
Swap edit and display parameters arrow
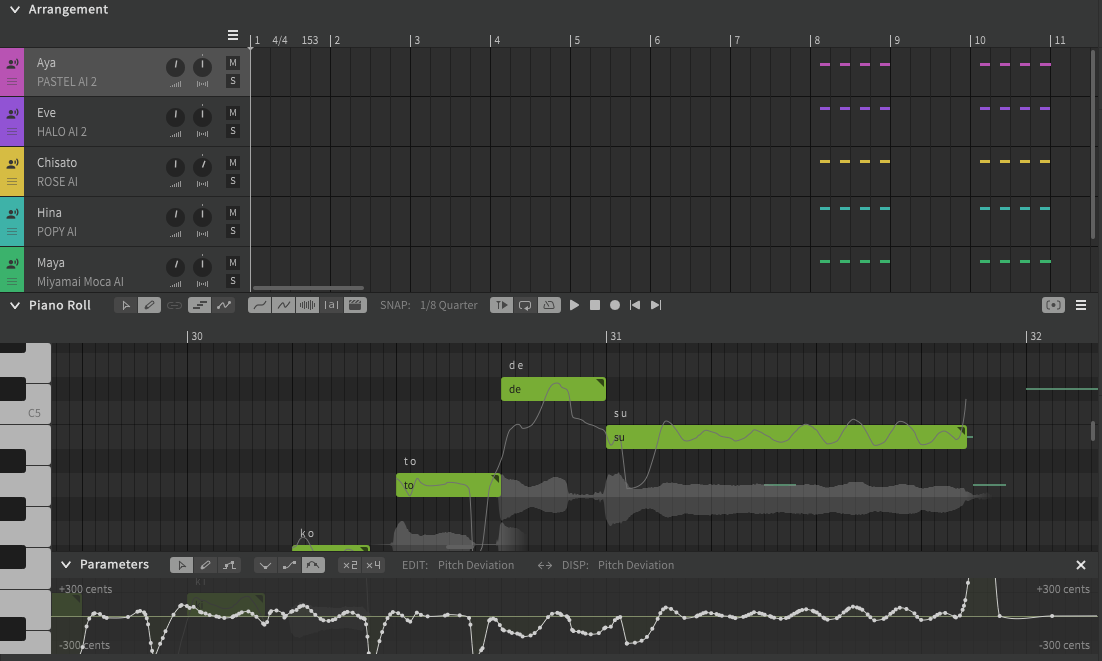coord(545,565)
